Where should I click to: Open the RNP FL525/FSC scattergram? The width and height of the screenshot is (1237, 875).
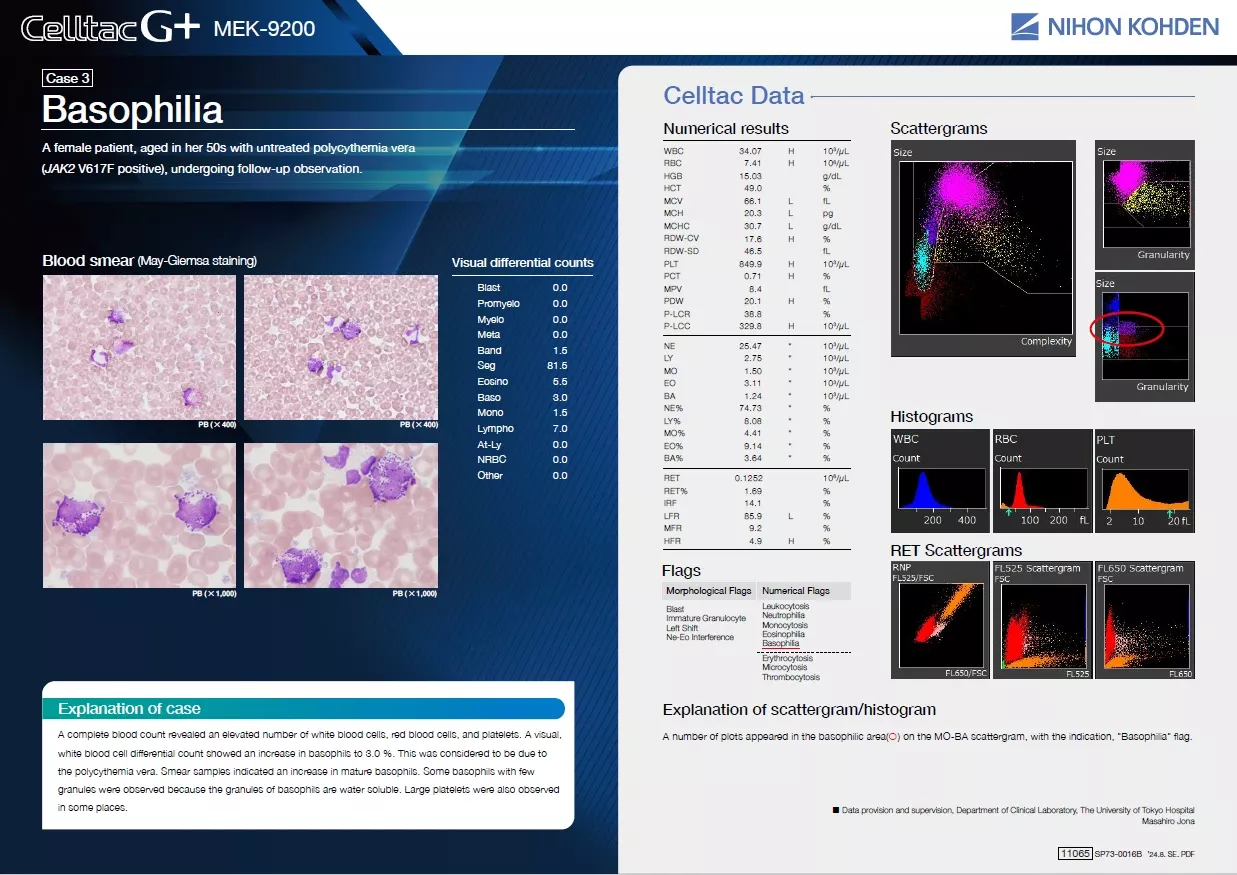pyautogui.click(x=940, y=621)
